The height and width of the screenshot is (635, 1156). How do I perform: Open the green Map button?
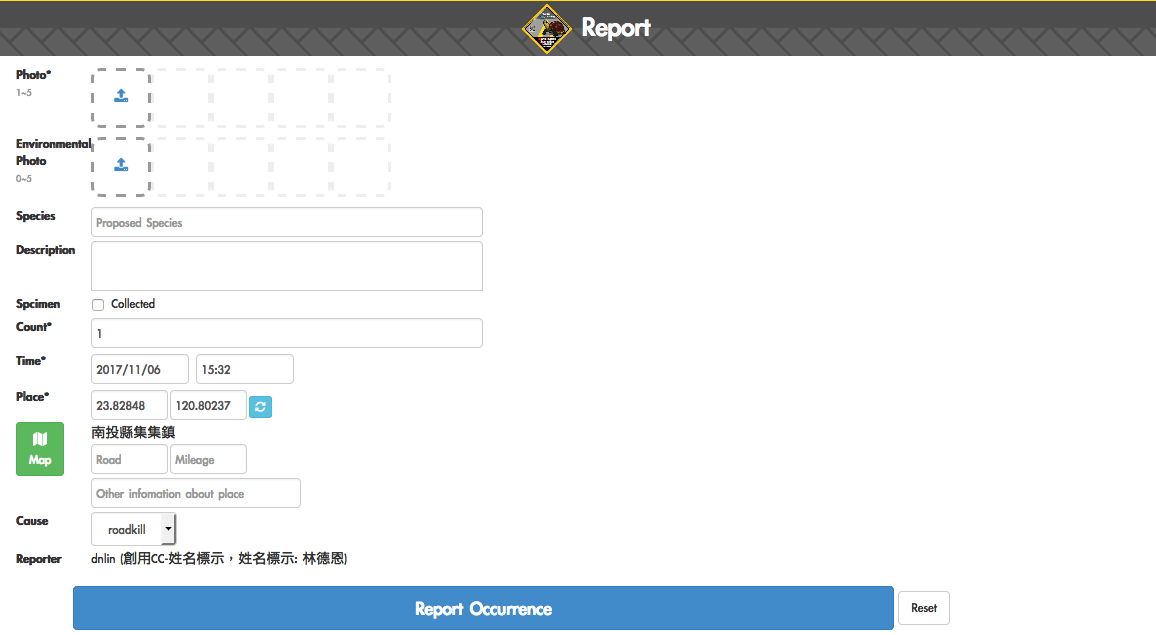(40, 449)
